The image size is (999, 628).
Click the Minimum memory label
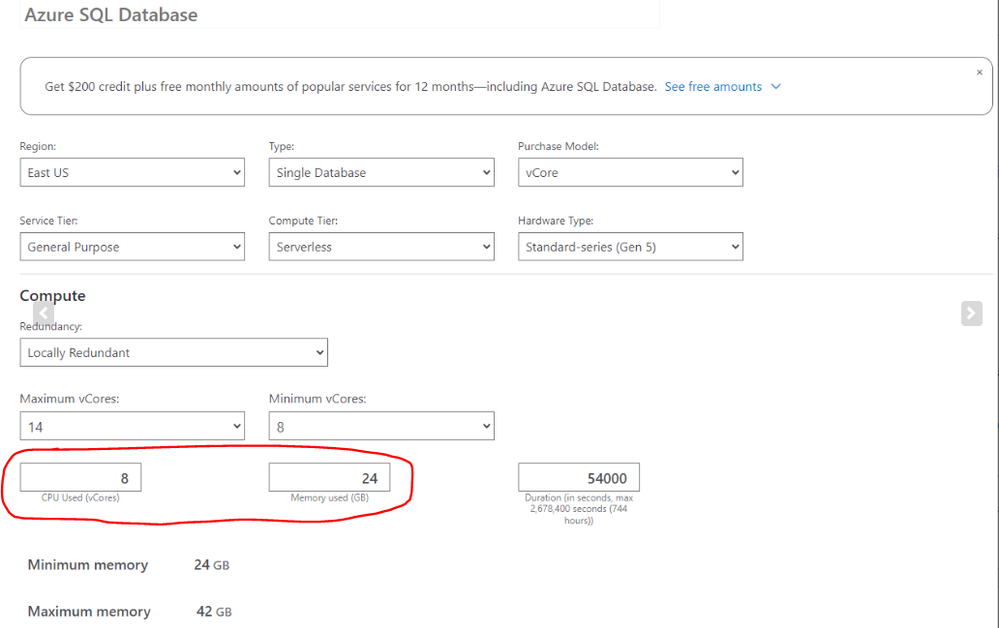click(88, 565)
